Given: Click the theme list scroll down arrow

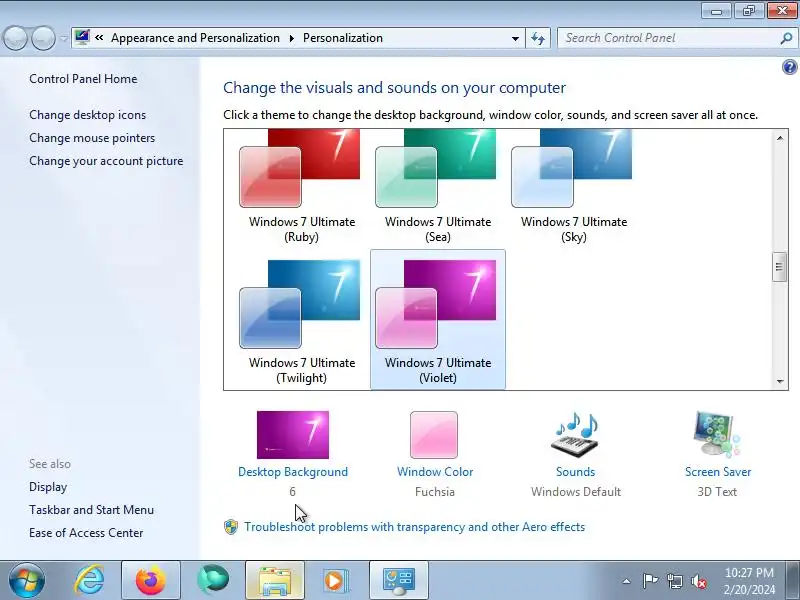Looking at the screenshot, I should (x=780, y=381).
